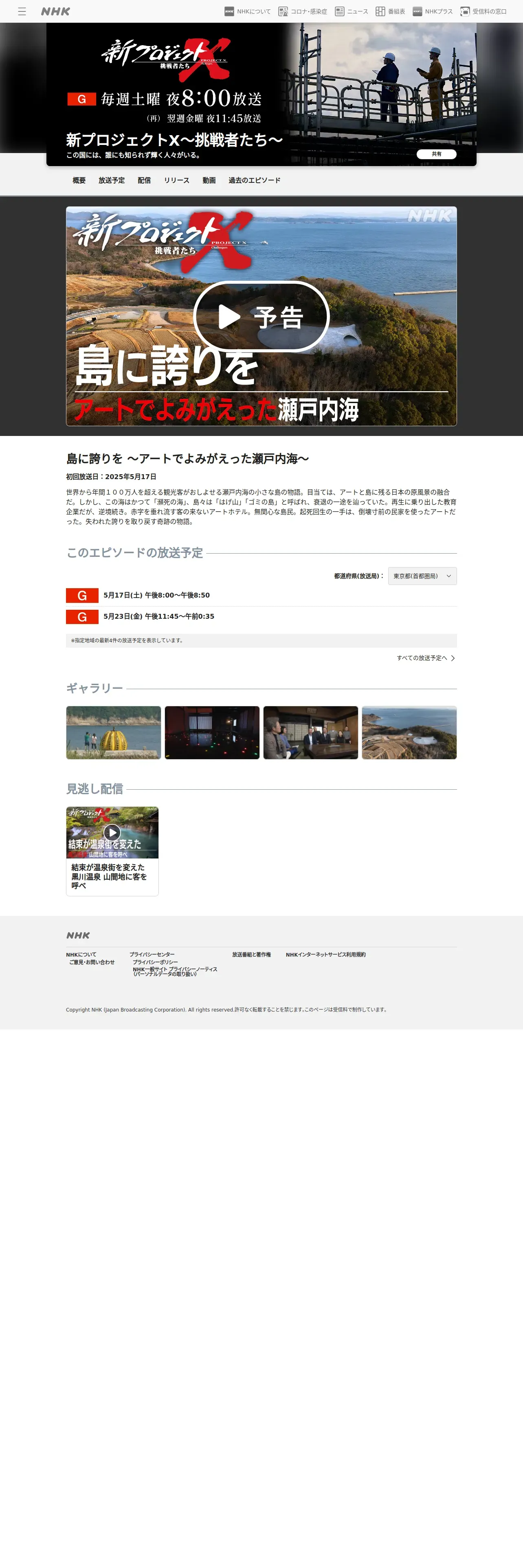Open NHKプラス header icon link
Image resolution: width=523 pixels, height=1568 pixels.
pyautogui.click(x=432, y=11)
